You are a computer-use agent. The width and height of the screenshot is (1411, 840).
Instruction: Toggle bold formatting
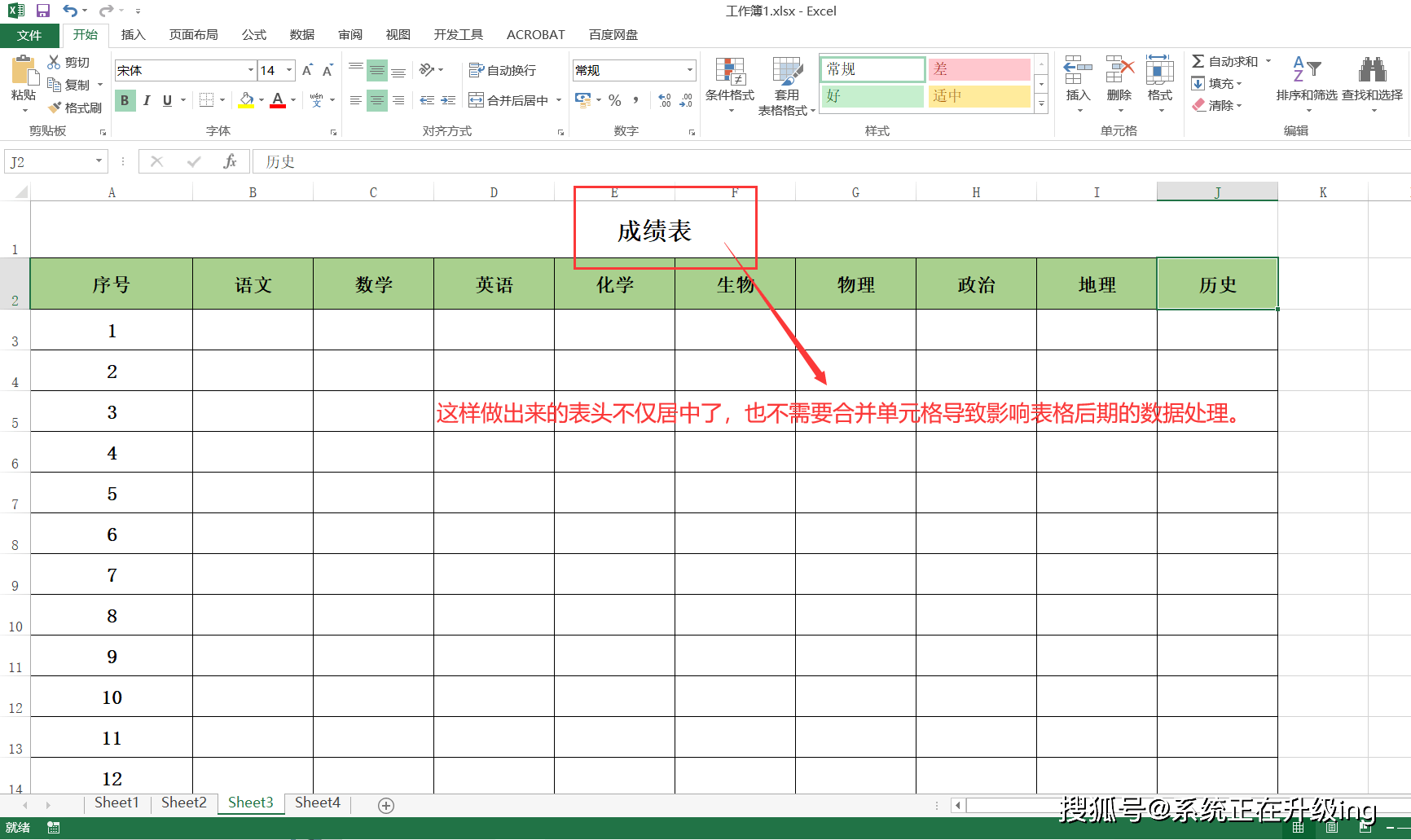tap(125, 100)
